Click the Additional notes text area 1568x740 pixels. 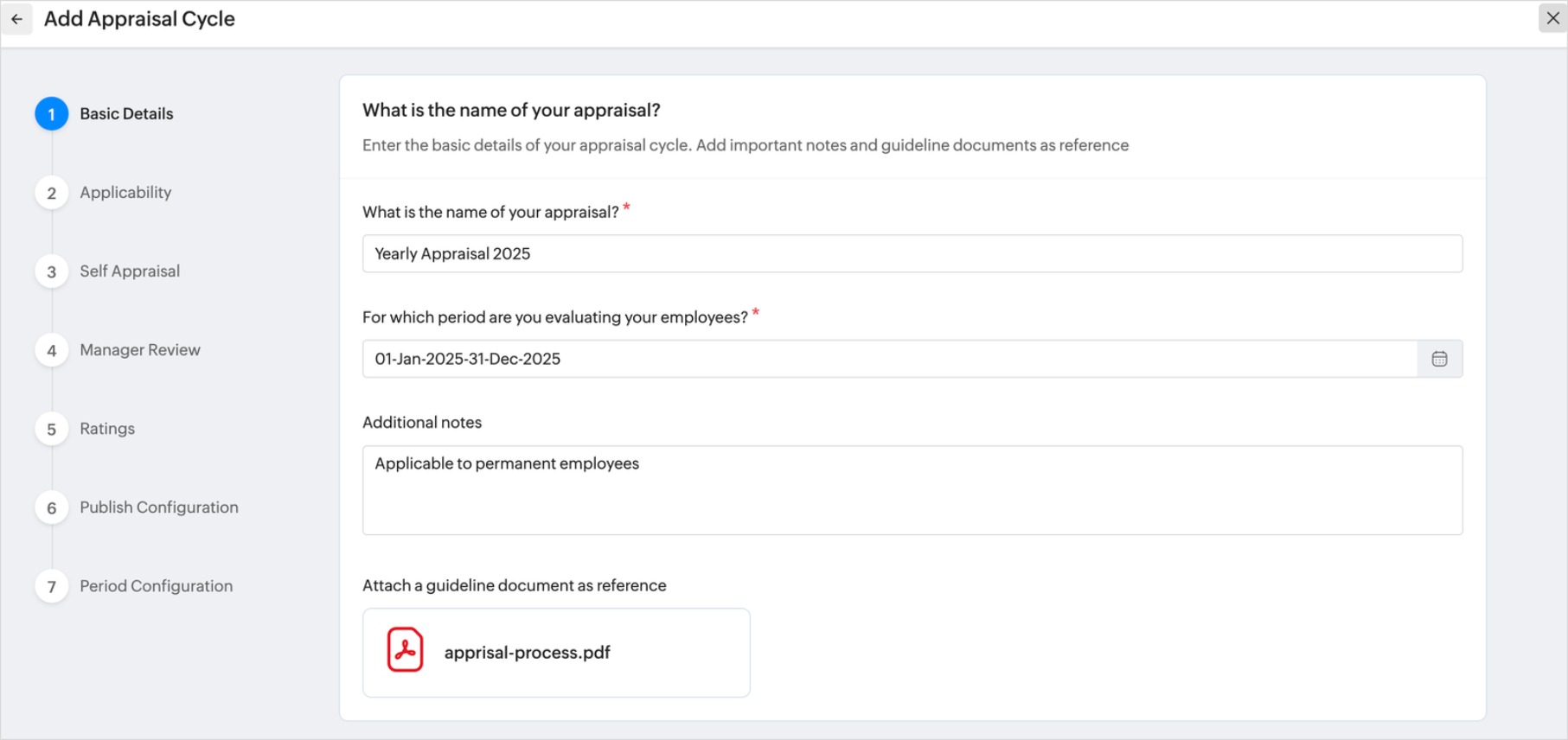coord(912,490)
